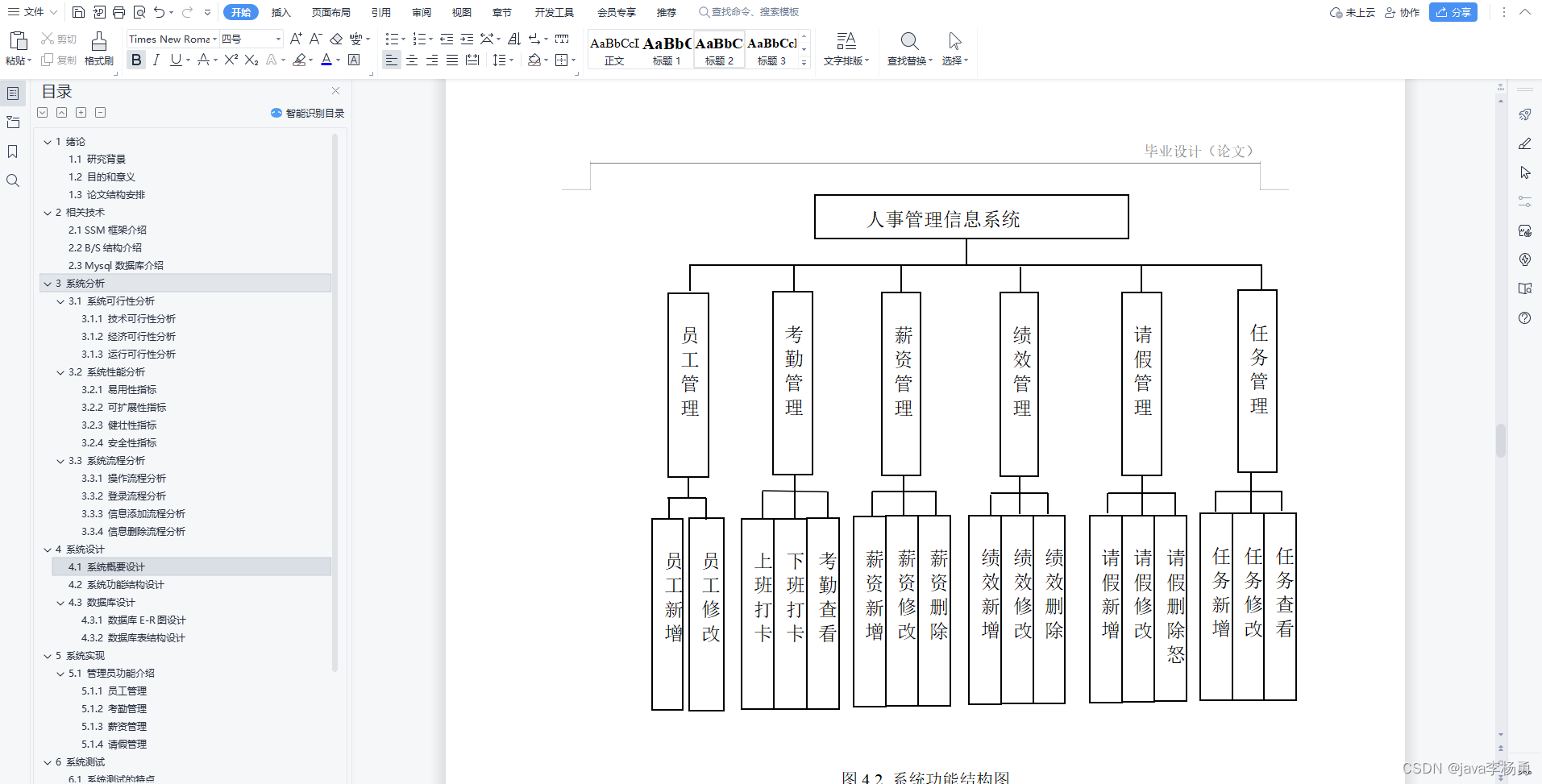Increase font size button
Image resolution: width=1542 pixels, height=784 pixels.
pyautogui.click(x=296, y=39)
